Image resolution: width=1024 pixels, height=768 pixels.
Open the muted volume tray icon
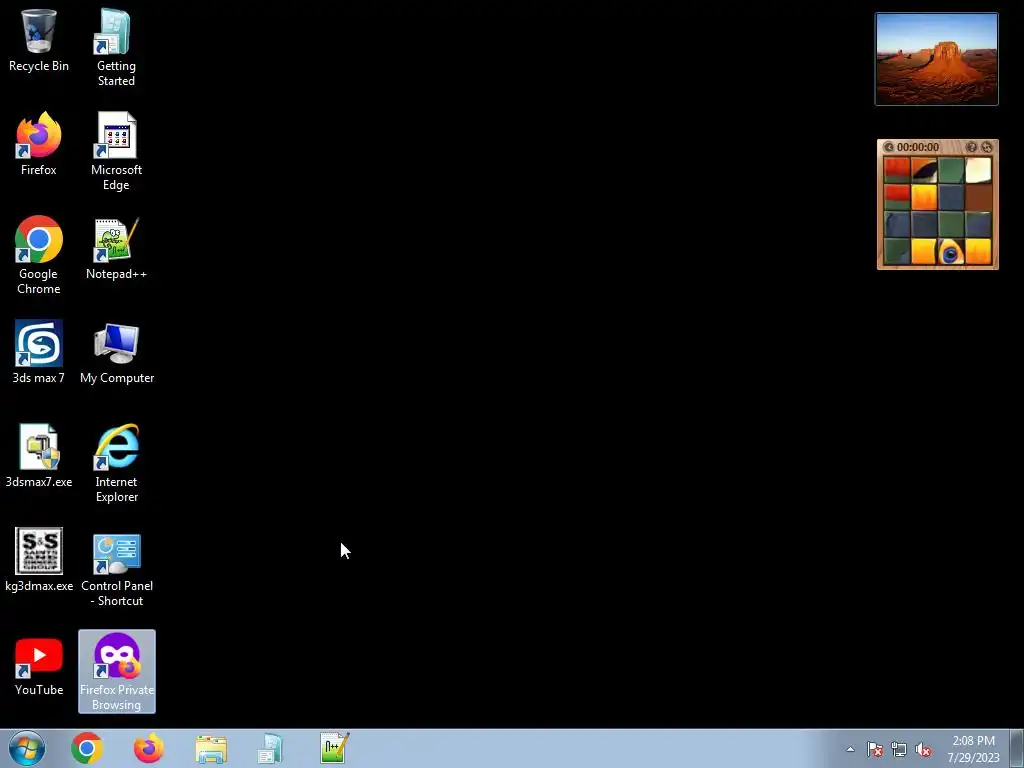click(x=923, y=749)
